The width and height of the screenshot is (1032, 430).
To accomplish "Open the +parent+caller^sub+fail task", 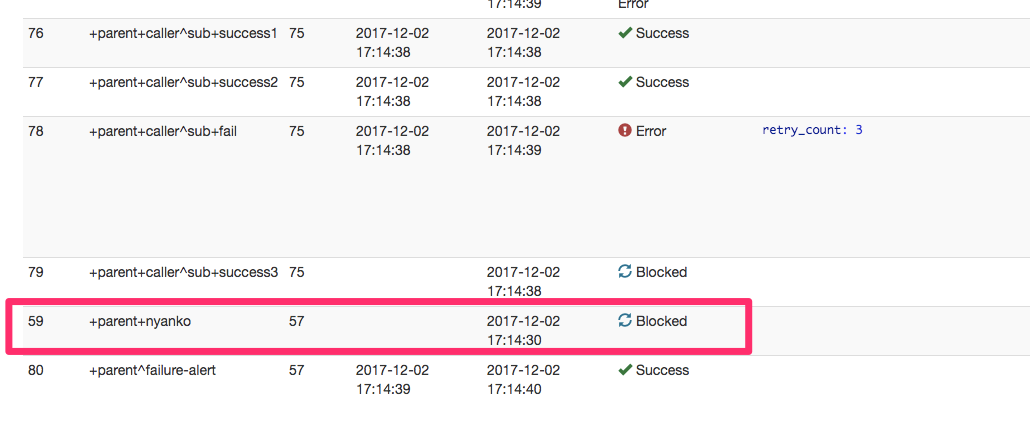I will pos(163,131).
